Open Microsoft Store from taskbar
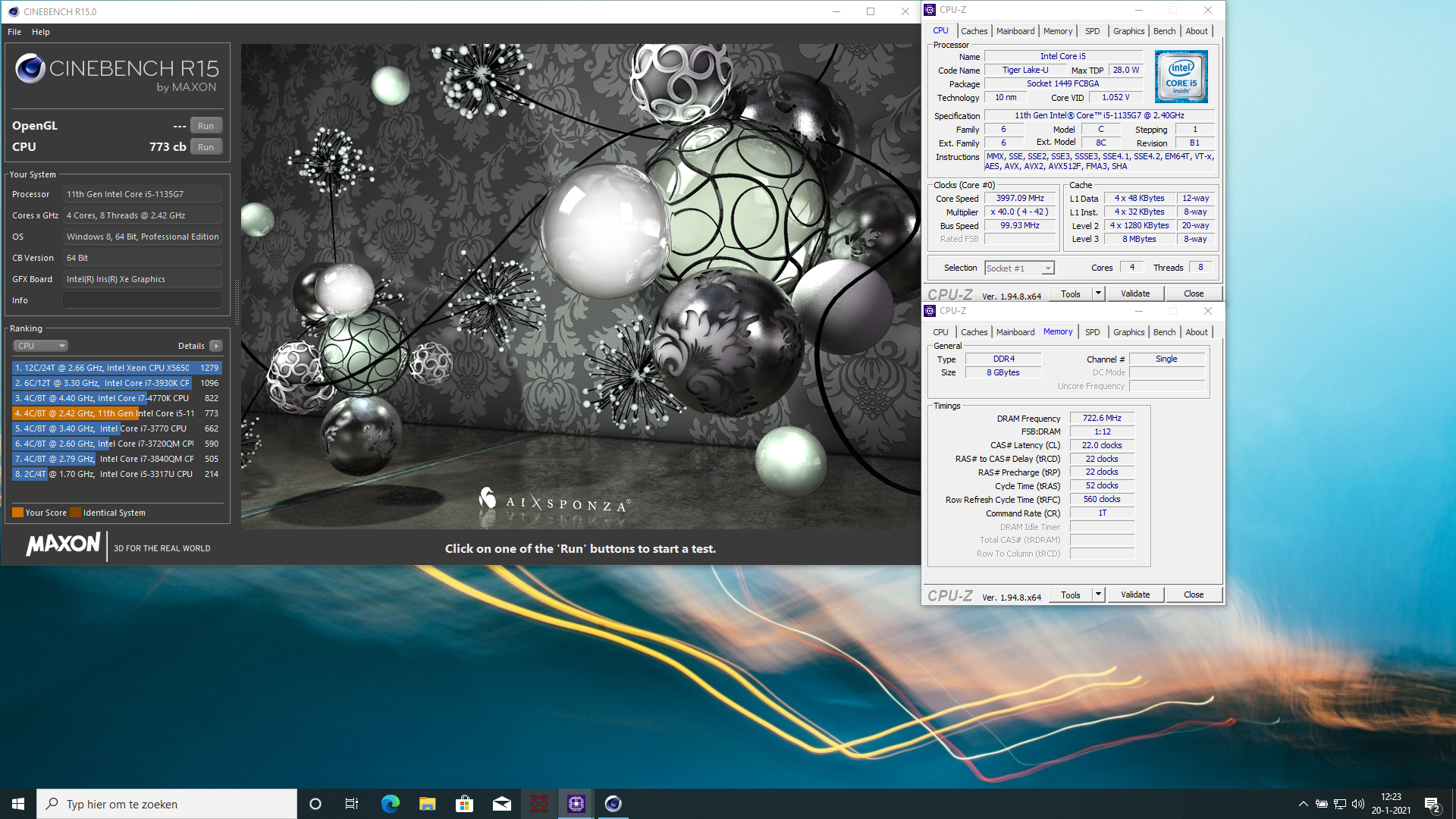Screen dimensions: 1456x819 click(x=464, y=804)
